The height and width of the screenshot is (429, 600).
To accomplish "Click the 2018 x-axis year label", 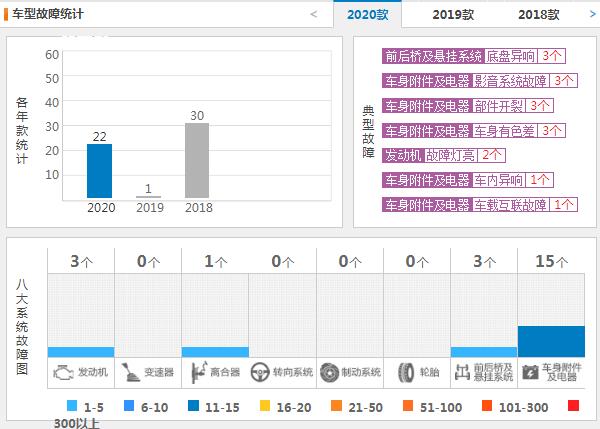I will 199,208.
